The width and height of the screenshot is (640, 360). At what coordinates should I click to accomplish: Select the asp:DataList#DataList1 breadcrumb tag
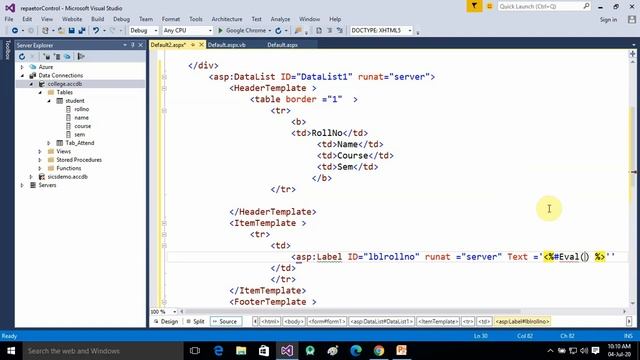coord(381,322)
